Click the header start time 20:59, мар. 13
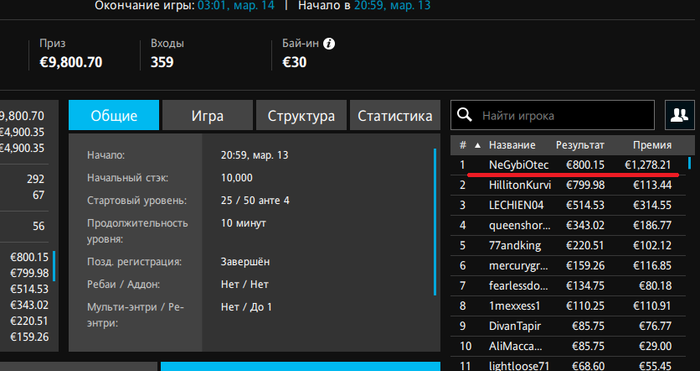700x371 pixels. click(392, 6)
